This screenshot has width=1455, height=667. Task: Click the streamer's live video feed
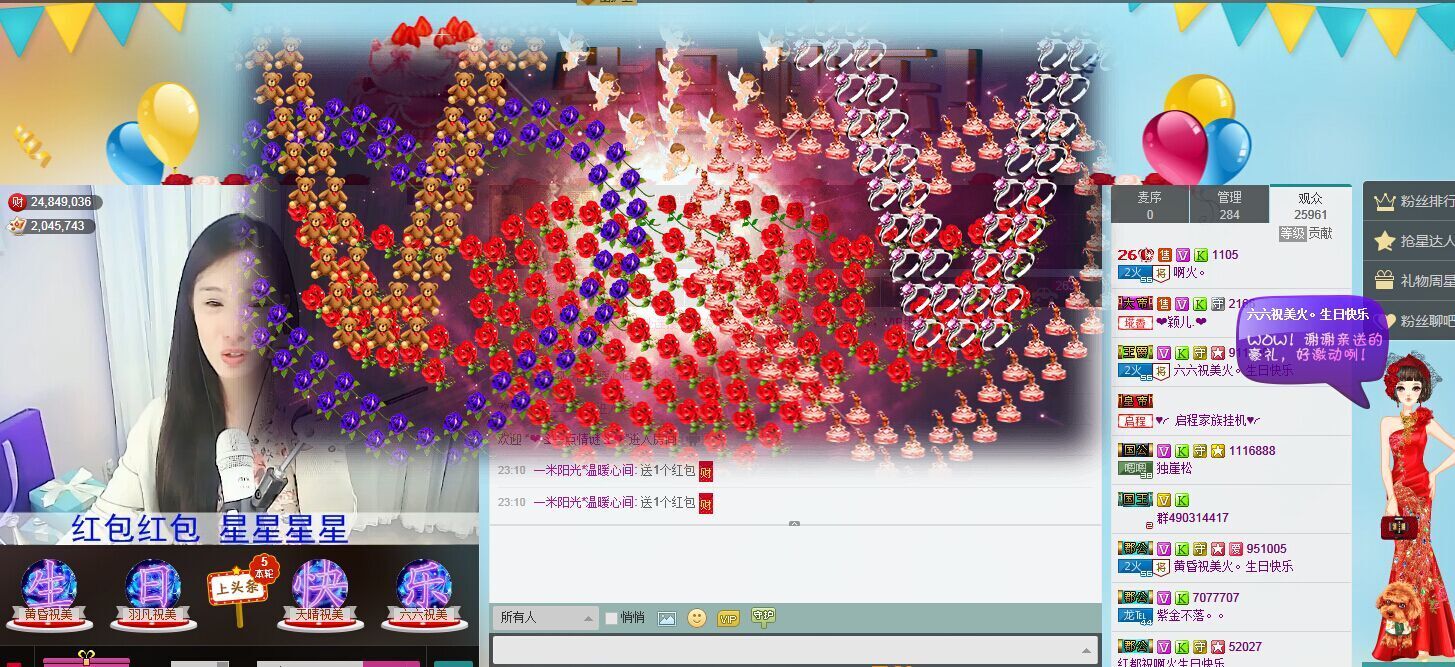click(x=240, y=364)
